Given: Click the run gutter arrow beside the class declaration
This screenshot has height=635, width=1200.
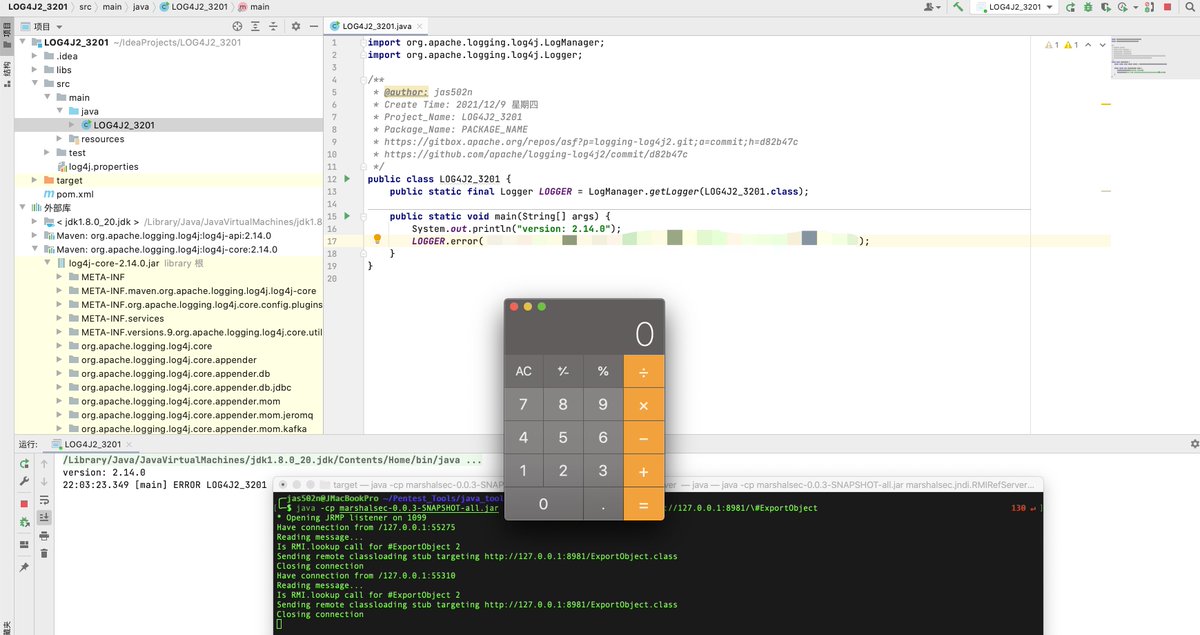Looking at the screenshot, I should click(x=347, y=178).
